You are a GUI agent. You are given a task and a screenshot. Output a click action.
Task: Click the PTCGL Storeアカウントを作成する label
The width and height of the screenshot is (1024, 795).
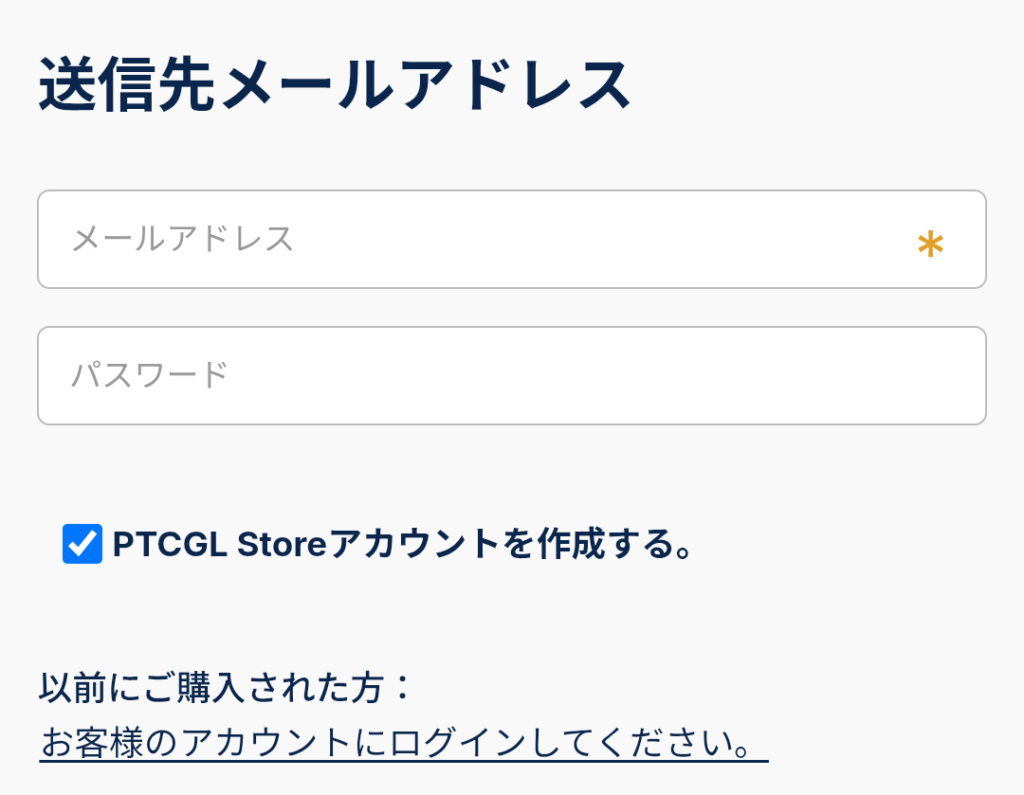402,544
